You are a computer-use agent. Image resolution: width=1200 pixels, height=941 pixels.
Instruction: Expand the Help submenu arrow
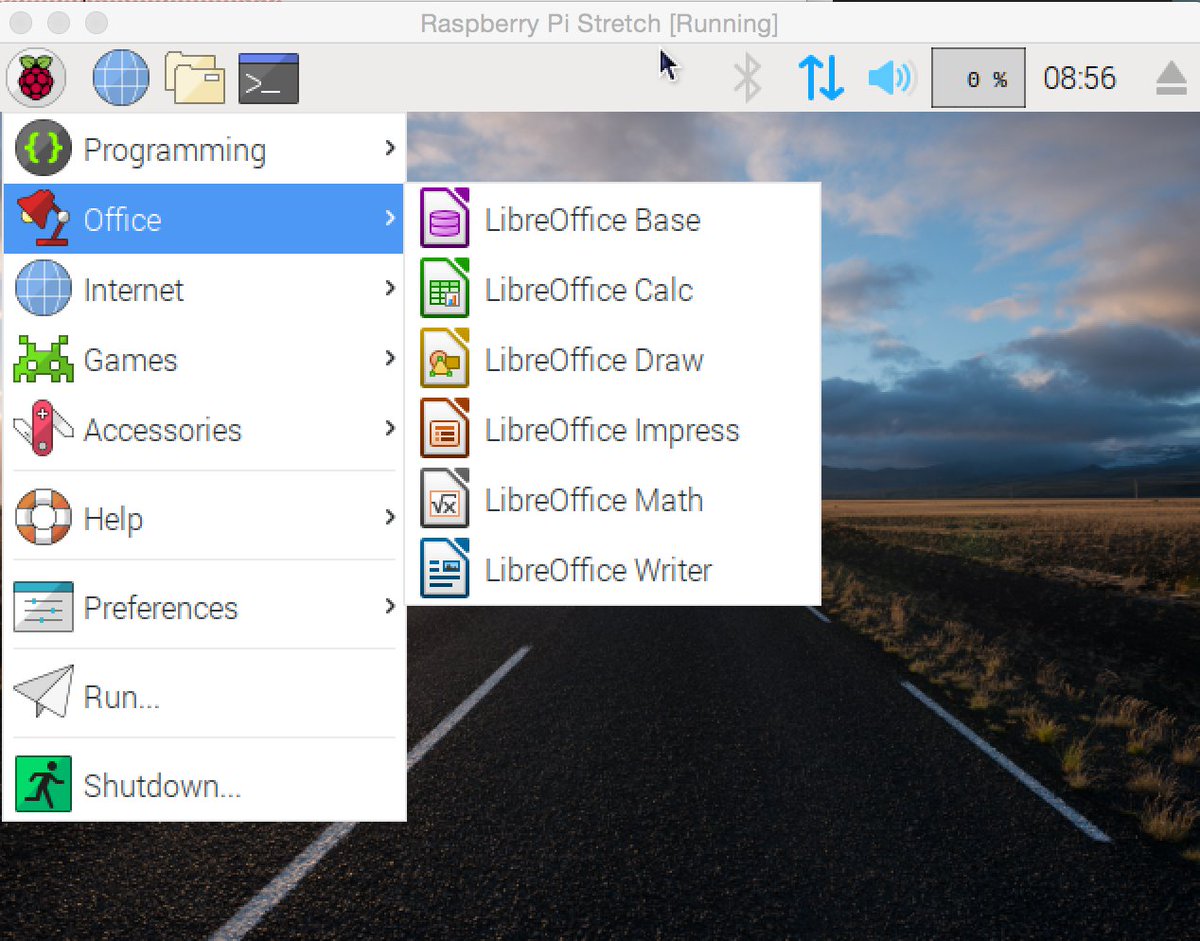point(390,517)
